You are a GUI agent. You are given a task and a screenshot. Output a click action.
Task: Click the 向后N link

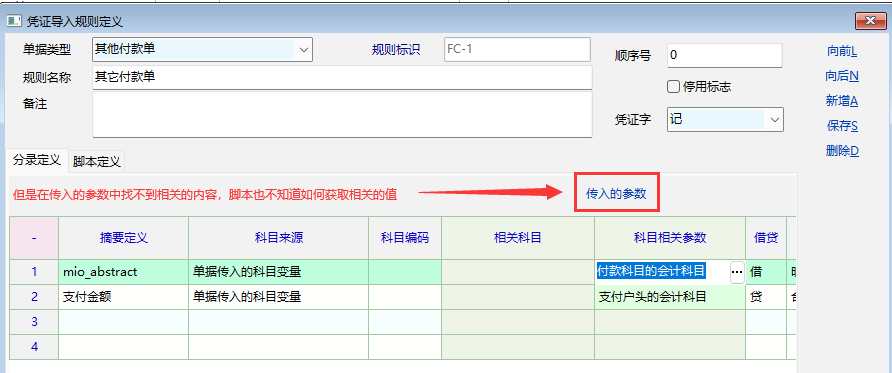click(x=842, y=76)
